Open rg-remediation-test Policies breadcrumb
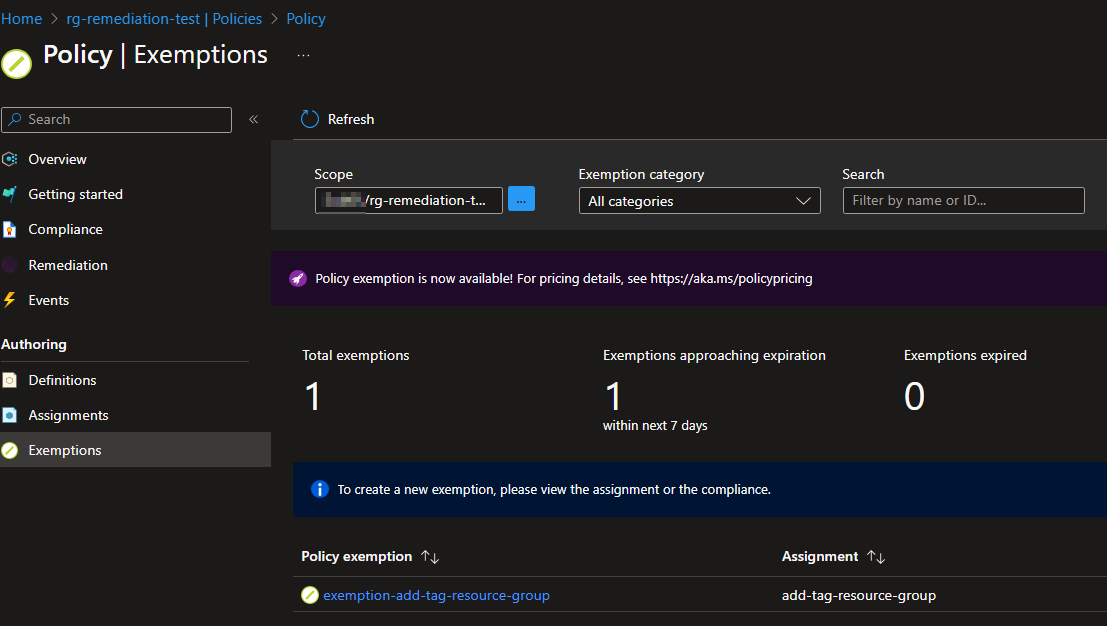Viewport: 1107px width, 626px height. (164, 19)
